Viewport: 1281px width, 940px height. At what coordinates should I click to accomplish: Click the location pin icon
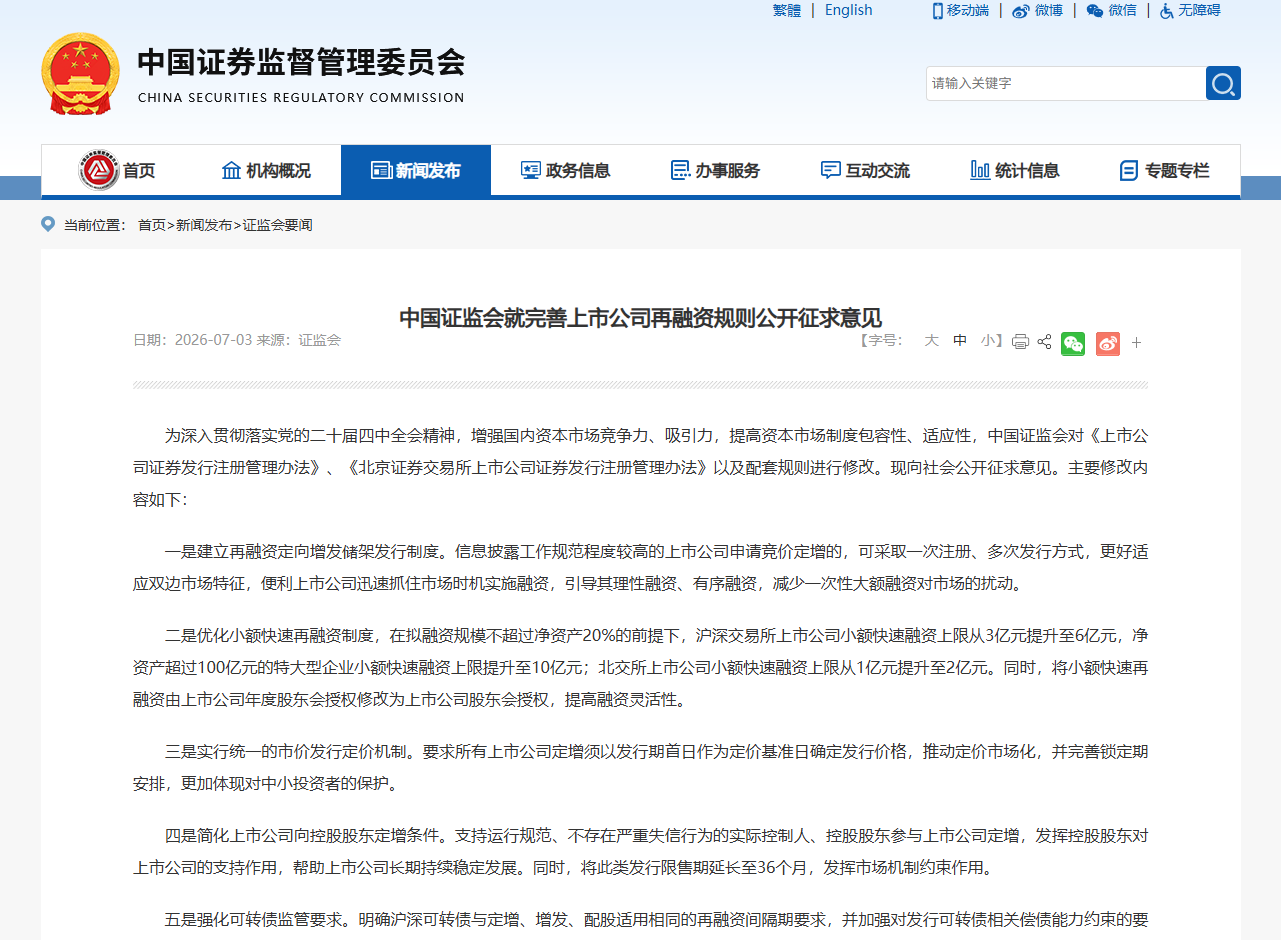(x=48, y=224)
